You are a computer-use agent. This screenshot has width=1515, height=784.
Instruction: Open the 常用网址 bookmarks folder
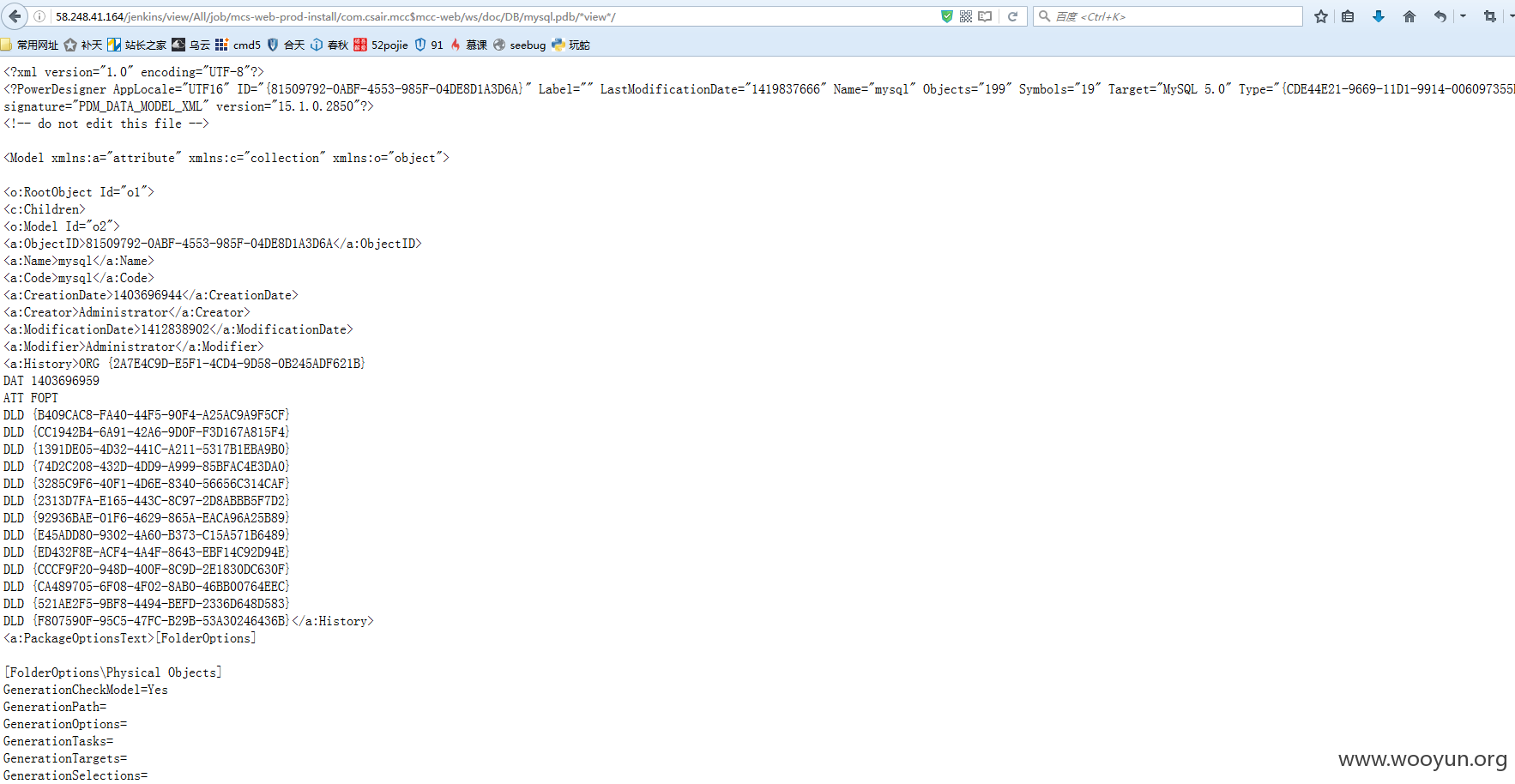tap(30, 45)
